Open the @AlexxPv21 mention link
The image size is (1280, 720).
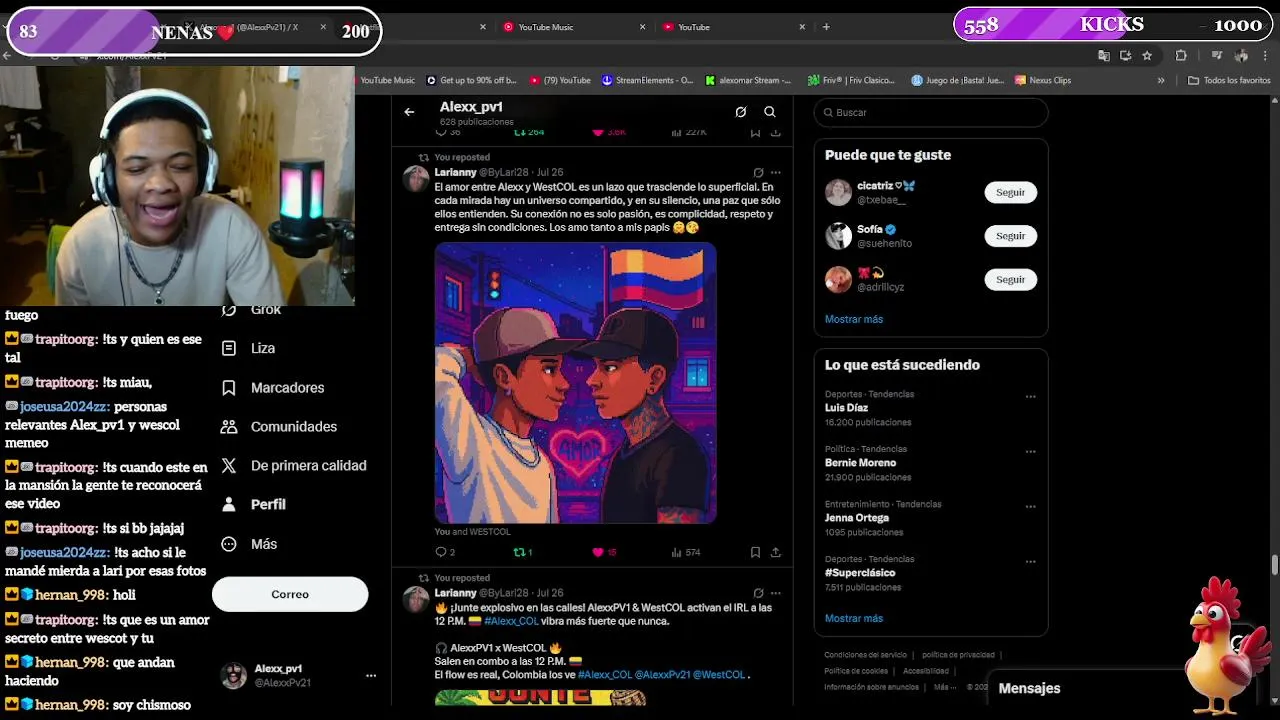(662, 675)
